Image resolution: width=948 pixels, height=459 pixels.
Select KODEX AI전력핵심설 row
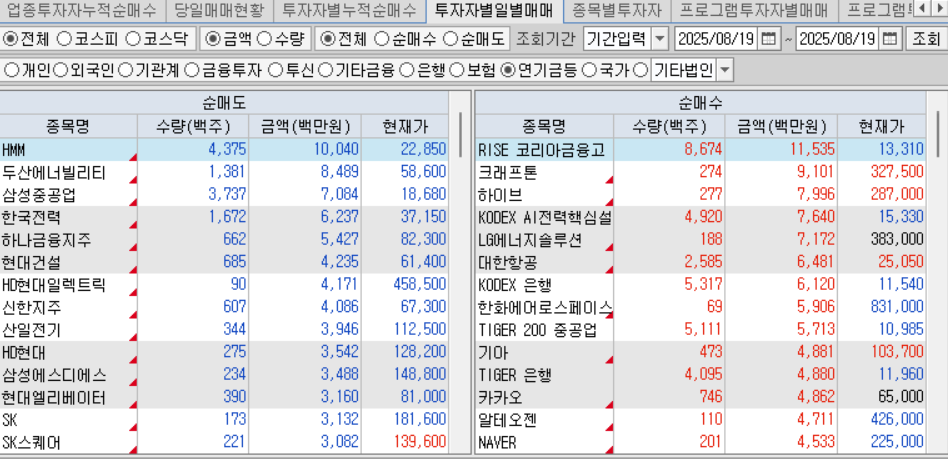tap(701, 217)
